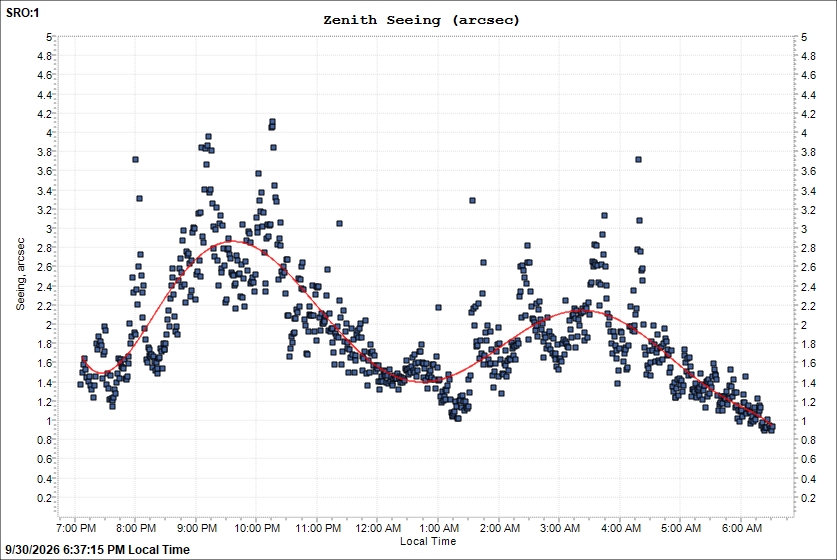Click the vertical axis title Seeing, arcsec
Image resolution: width=837 pixels, height=560 pixels.
[20, 274]
